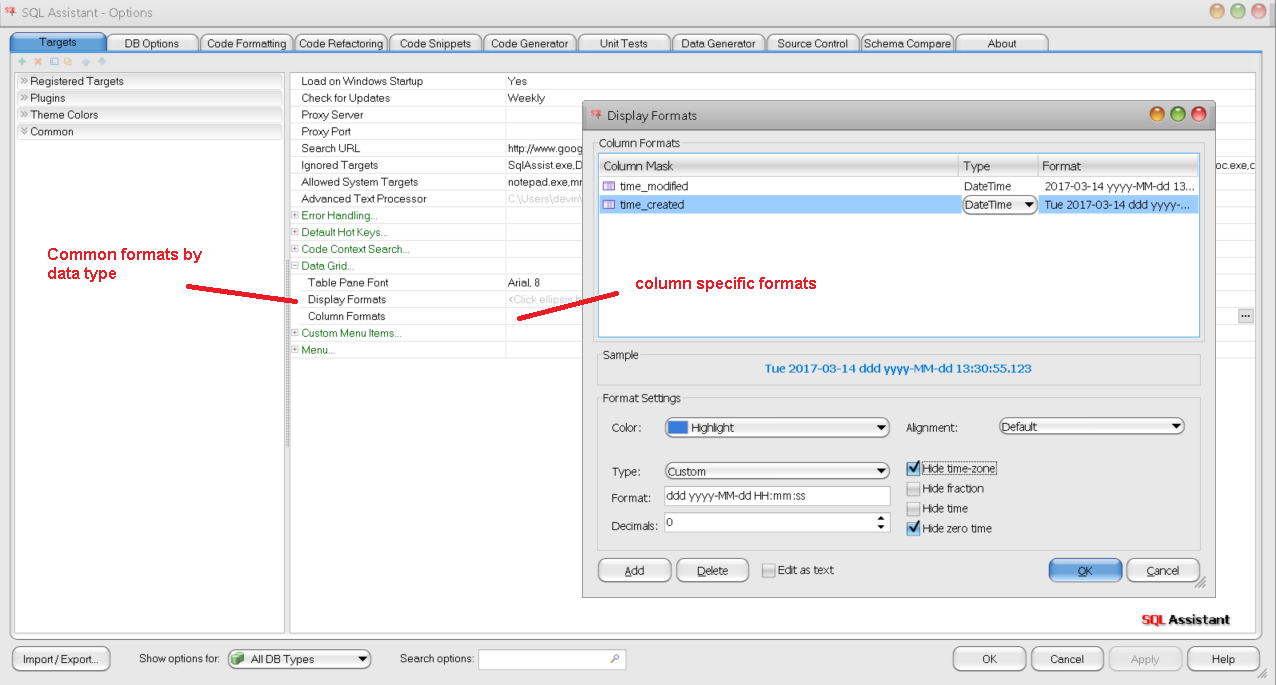This screenshot has height=685, width=1276.
Task: Click Cancel in the Display Formats dialog
Action: (1163, 571)
